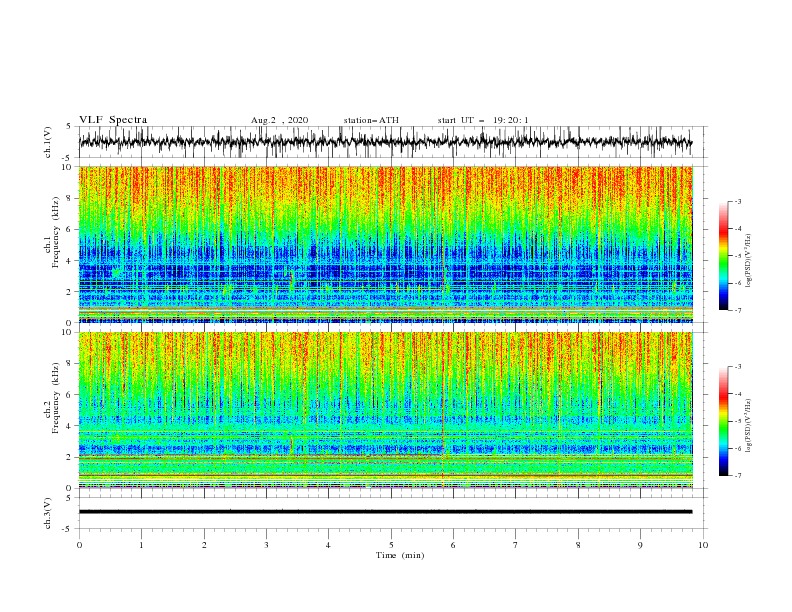Click the upper color bar's log(PSD) label
The width and height of the screenshot is (792, 612).
[x=749, y=261]
